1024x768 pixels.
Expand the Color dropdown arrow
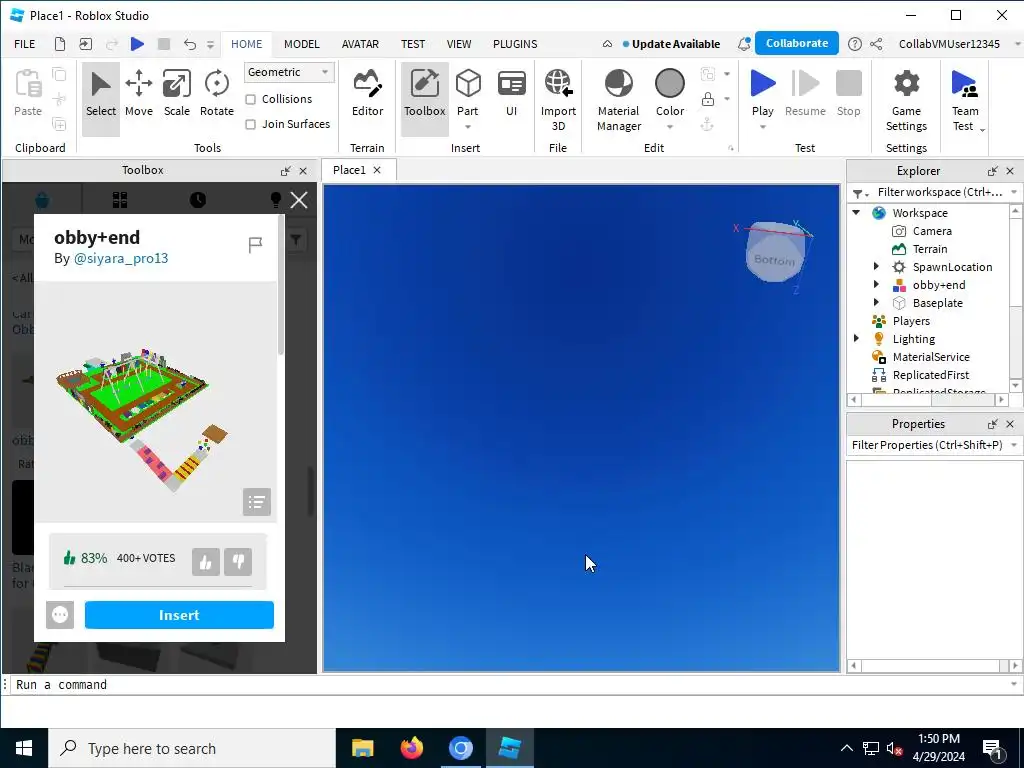(x=670, y=127)
